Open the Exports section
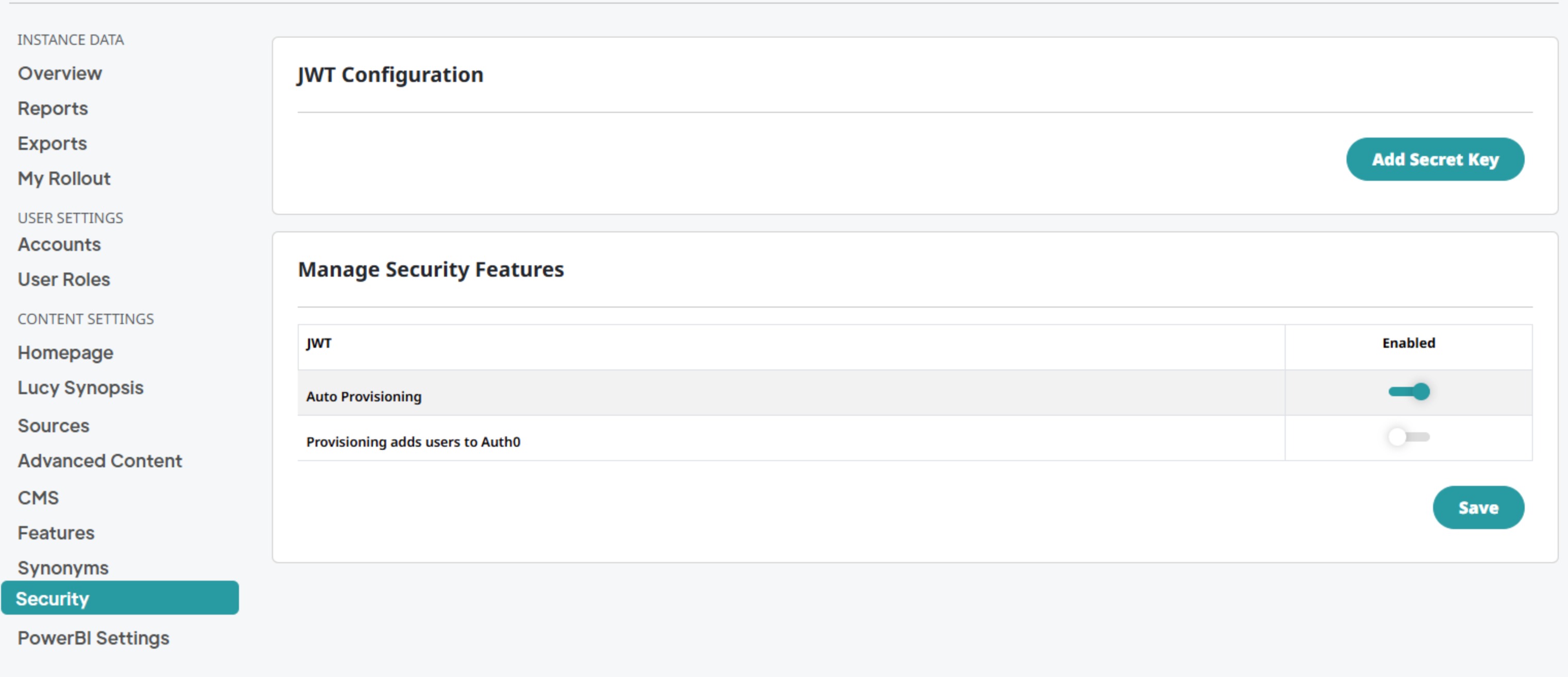 [x=53, y=144]
